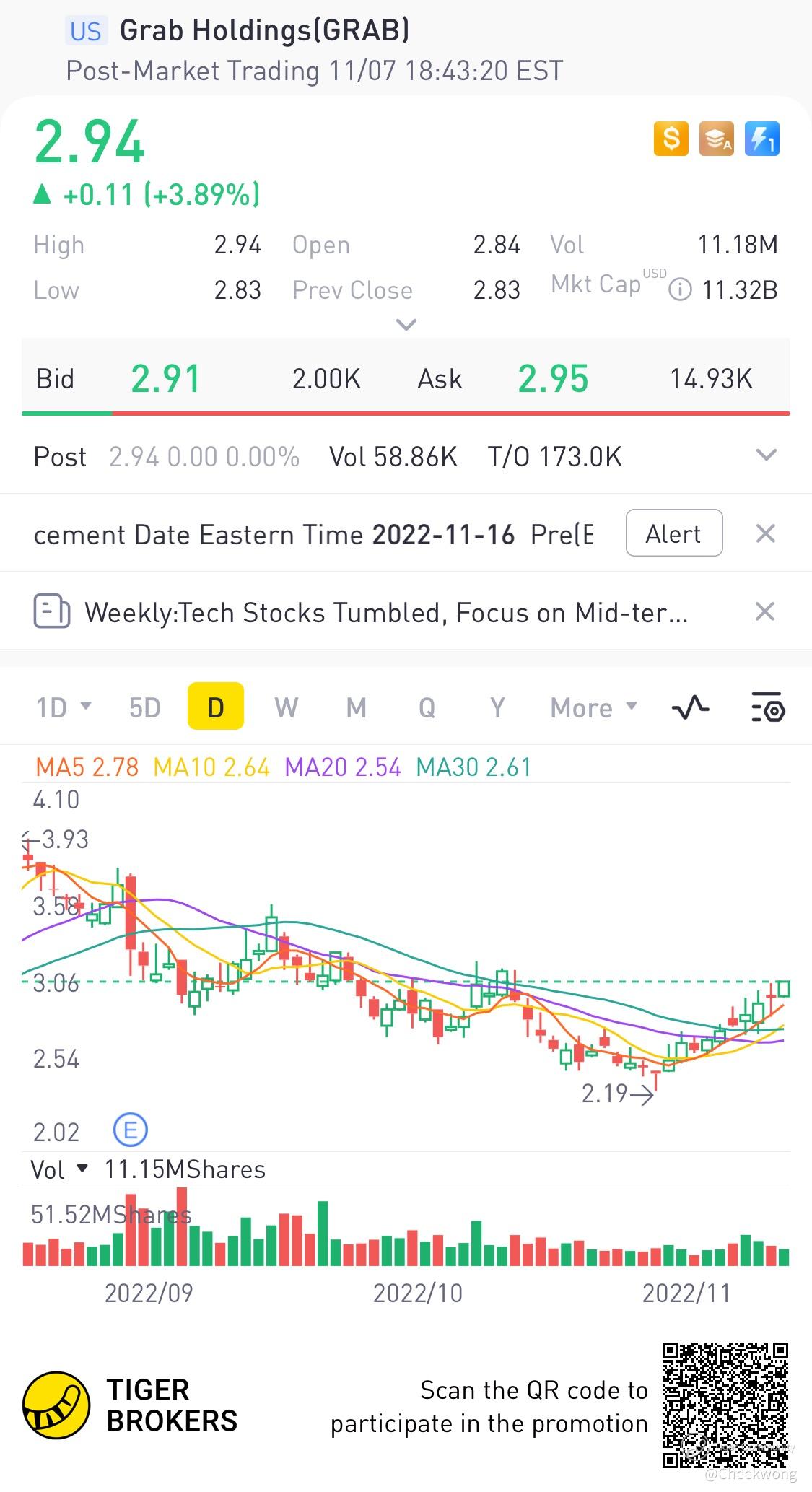Dismiss the earnings date announcement banner

(765, 533)
